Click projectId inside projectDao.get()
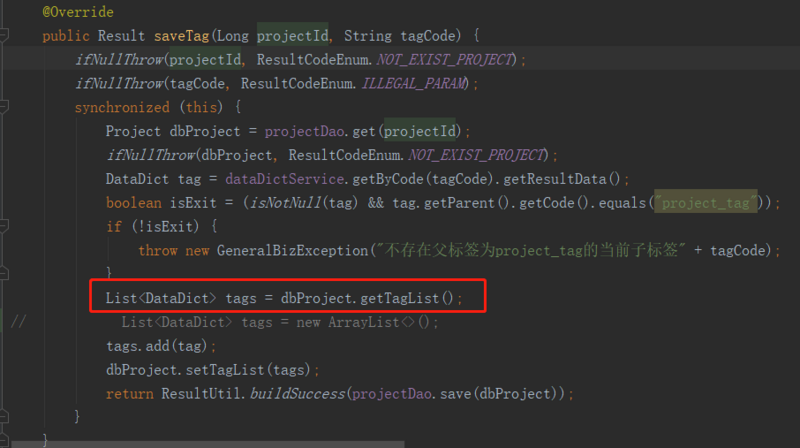Viewport: 800px width, 448px height. coord(419,131)
